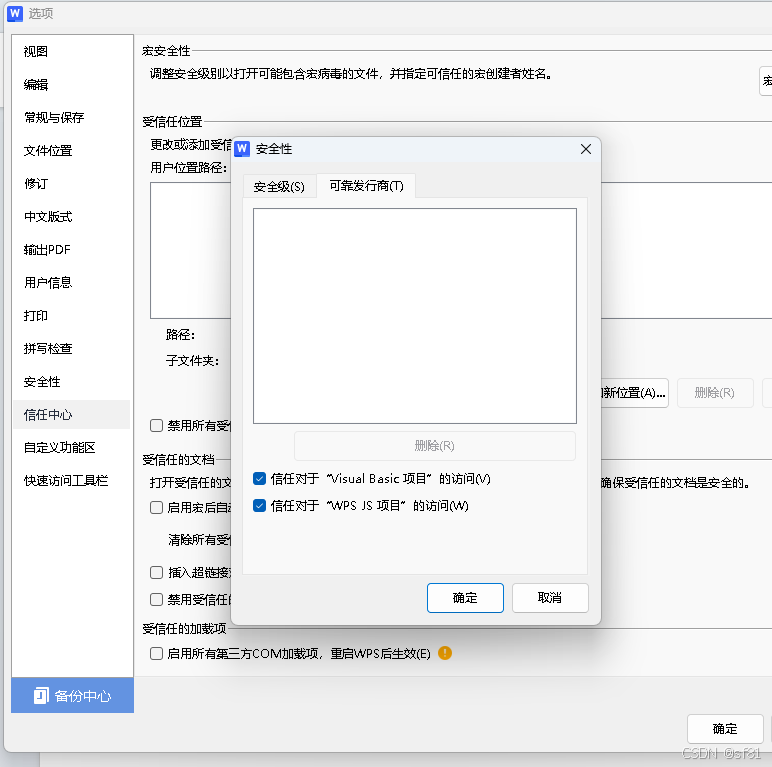Open 快速访问工具栏 settings

(71, 480)
